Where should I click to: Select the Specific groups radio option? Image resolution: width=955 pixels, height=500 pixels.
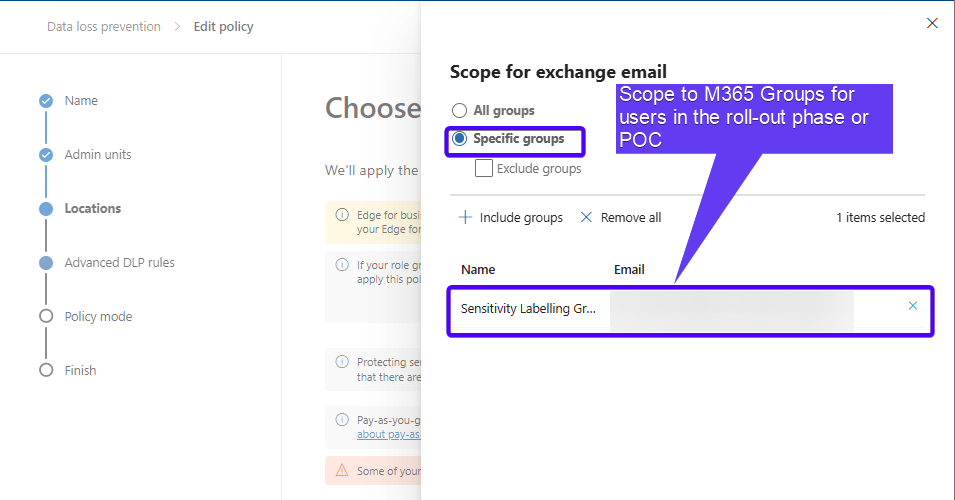click(459, 139)
